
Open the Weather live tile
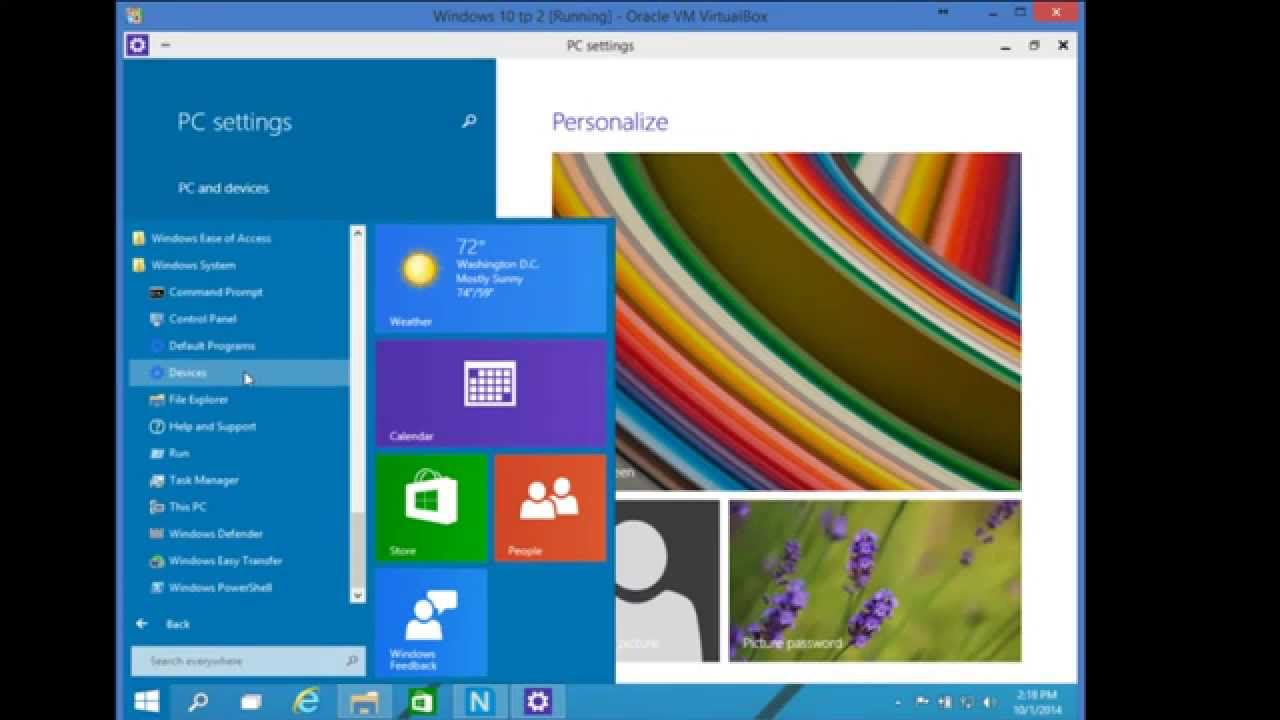[x=491, y=278]
